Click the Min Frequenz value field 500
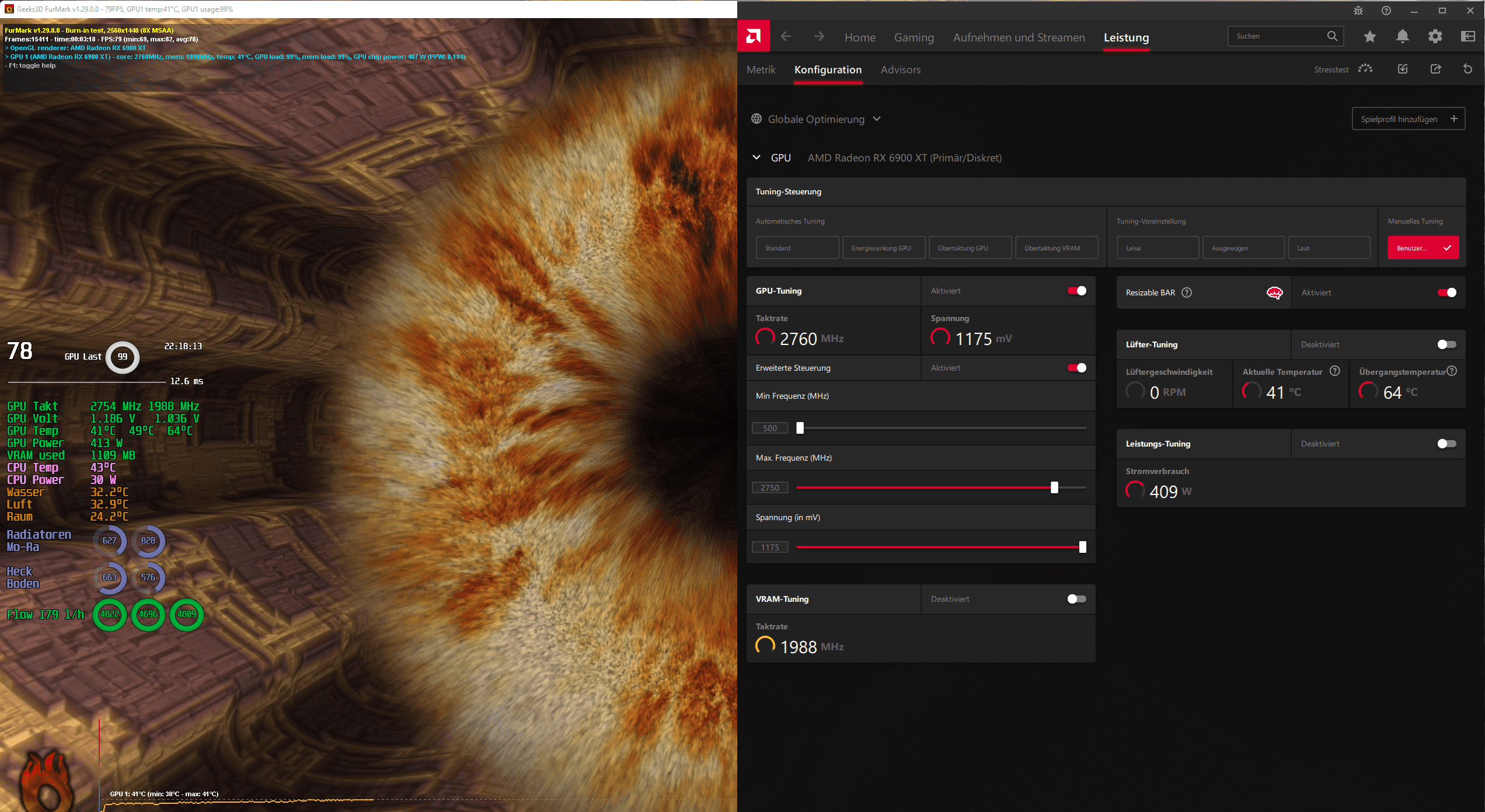Viewport: 1485px width, 812px height. [770, 428]
